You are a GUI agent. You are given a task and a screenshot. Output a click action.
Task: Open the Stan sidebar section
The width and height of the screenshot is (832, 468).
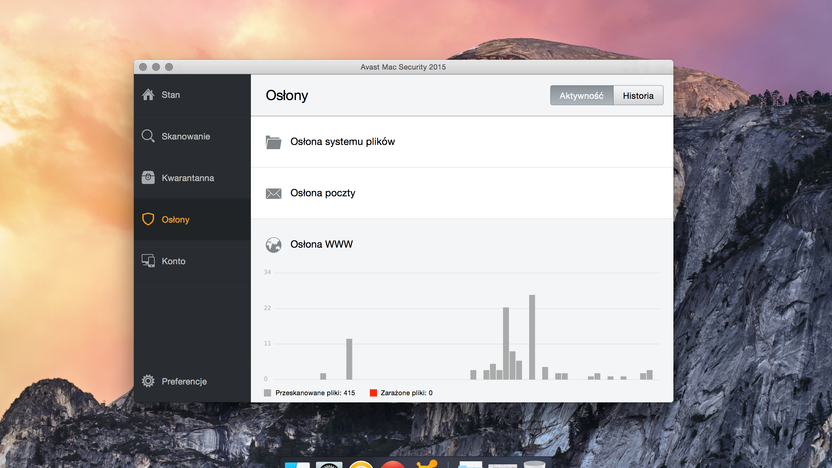(192, 94)
